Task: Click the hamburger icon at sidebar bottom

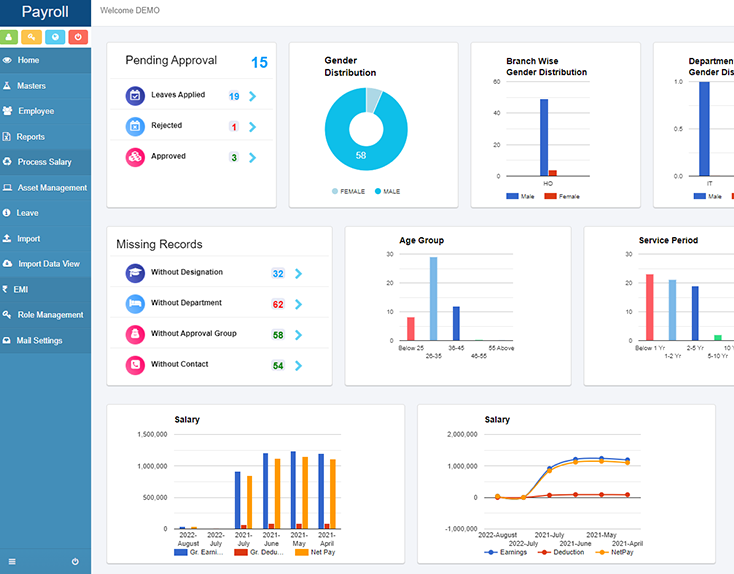Action: (x=12, y=561)
